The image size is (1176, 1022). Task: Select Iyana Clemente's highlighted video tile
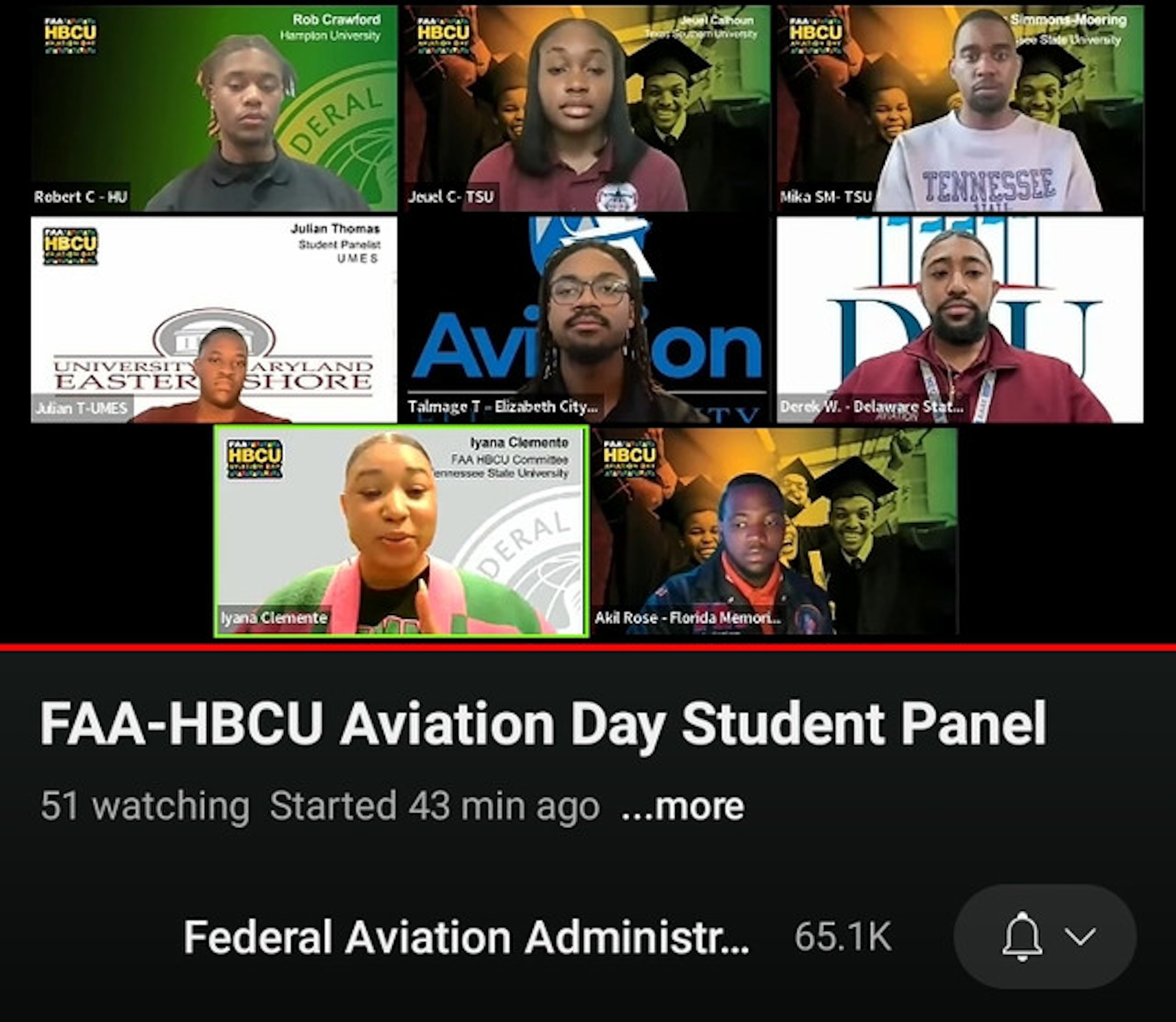click(402, 531)
